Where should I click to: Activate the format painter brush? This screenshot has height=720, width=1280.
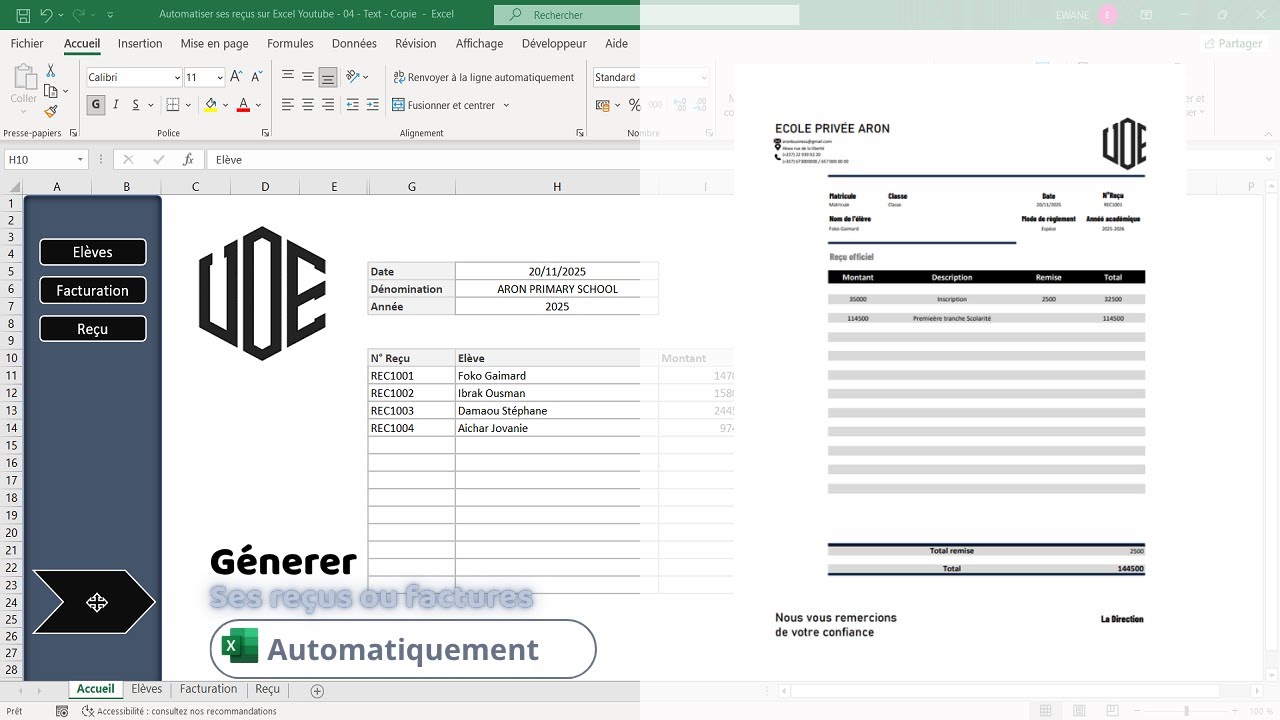tap(51, 111)
